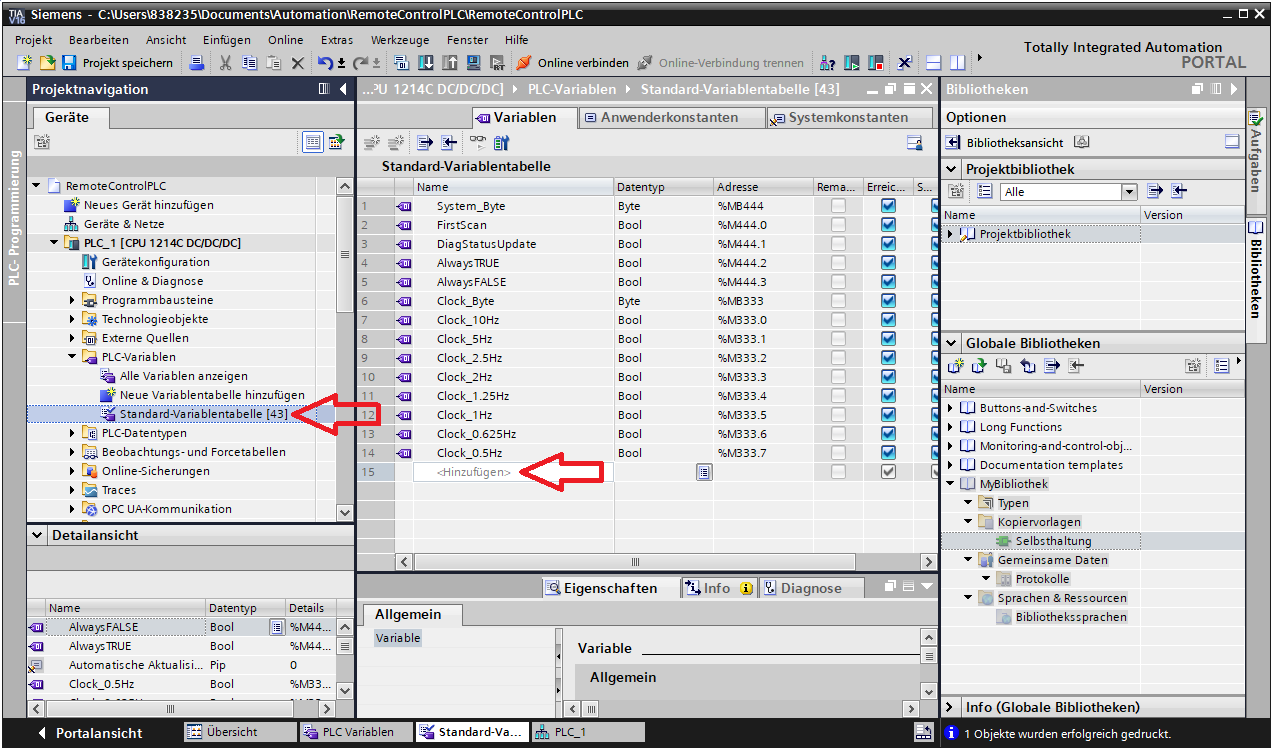Expand the Programmbausteine folder
1273x750 pixels.
click(x=73, y=300)
